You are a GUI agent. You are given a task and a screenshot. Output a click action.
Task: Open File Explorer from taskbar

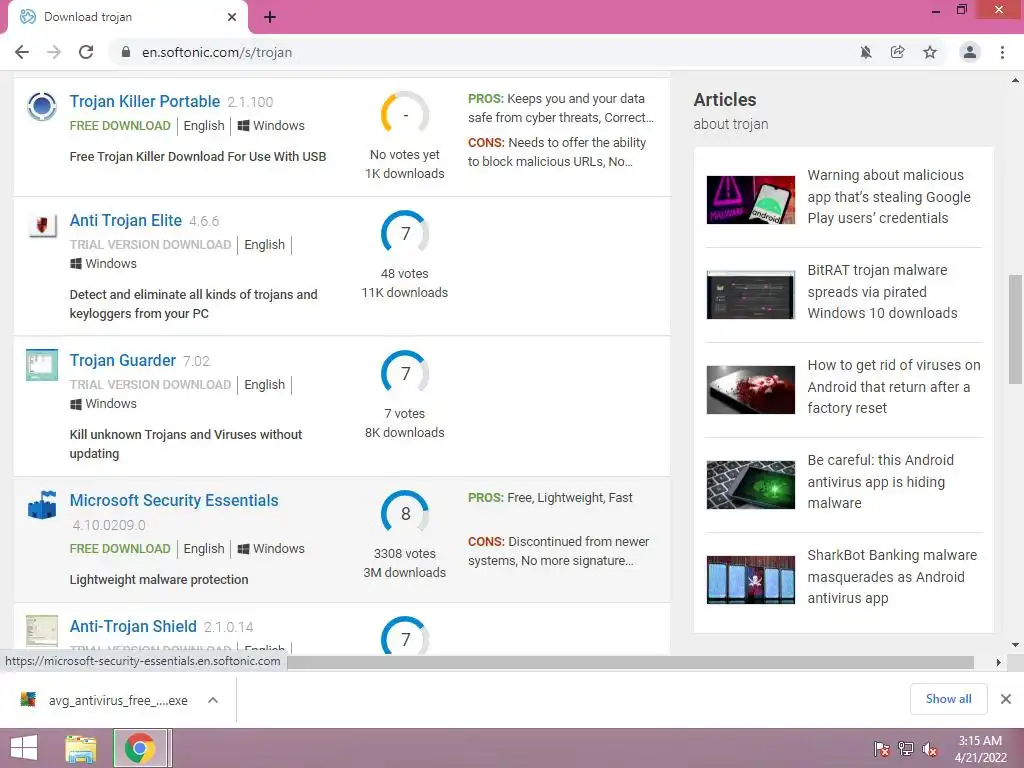[80, 748]
